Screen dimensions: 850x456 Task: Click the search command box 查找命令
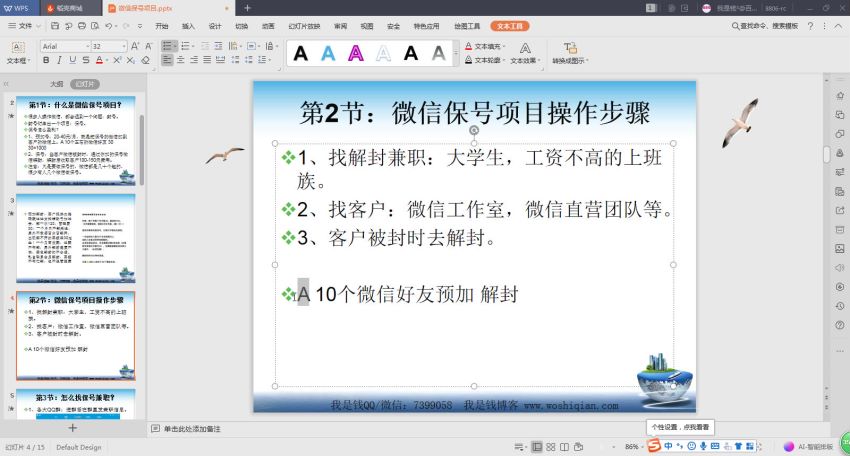pos(764,25)
